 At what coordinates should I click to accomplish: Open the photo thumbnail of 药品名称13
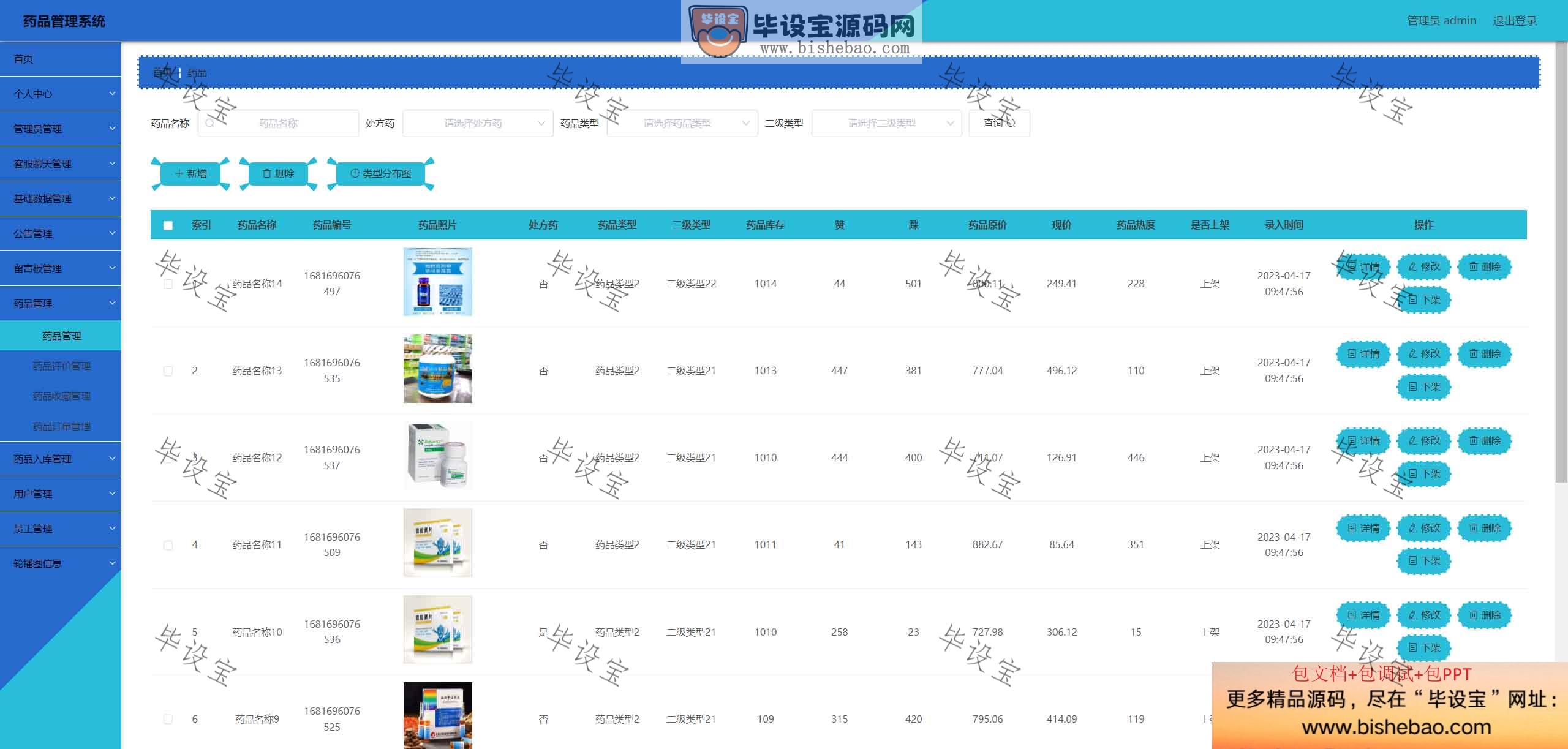(x=437, y=369)
